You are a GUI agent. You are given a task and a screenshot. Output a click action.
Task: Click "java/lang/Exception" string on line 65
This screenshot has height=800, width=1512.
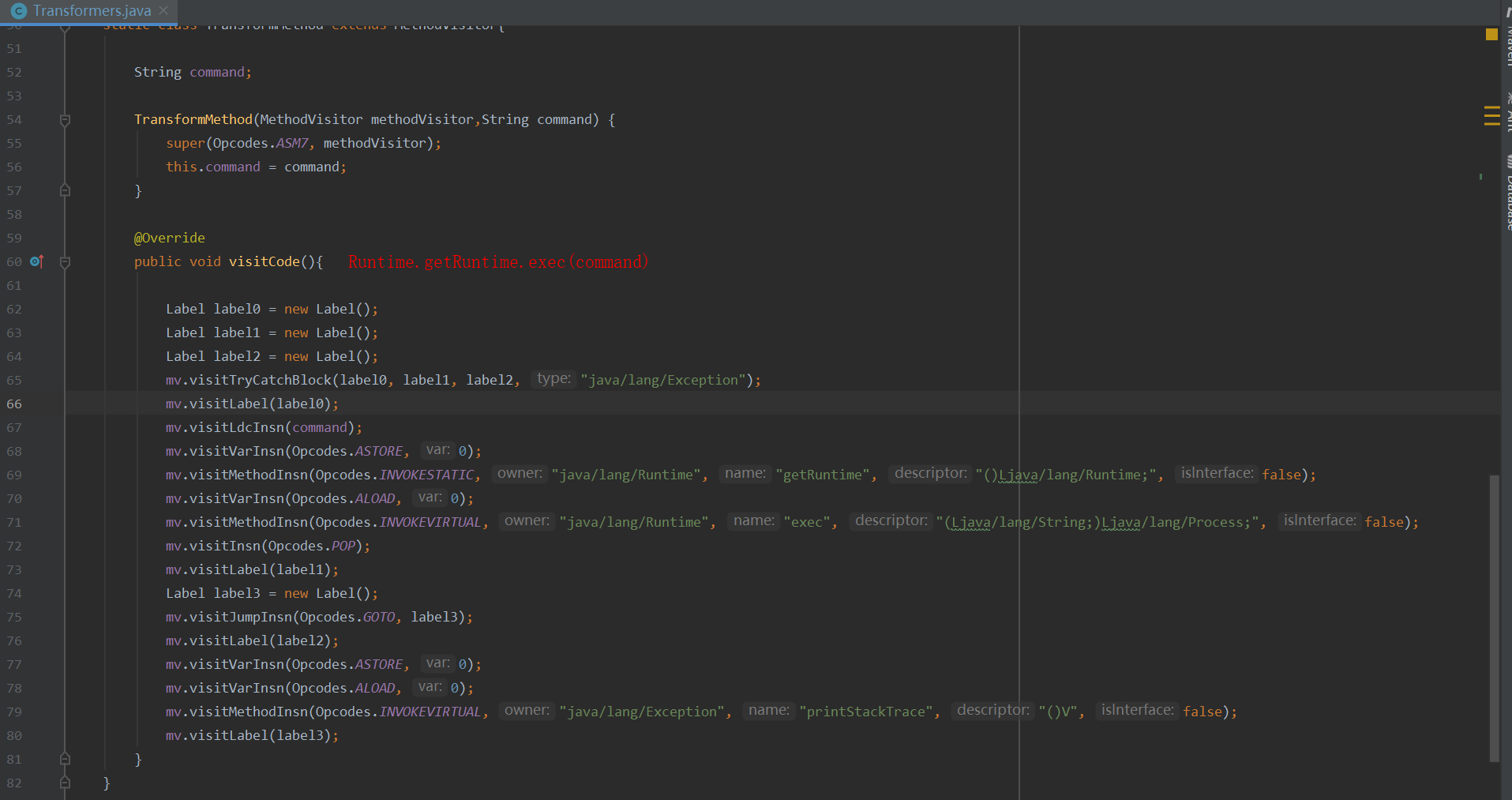point(663,380)
